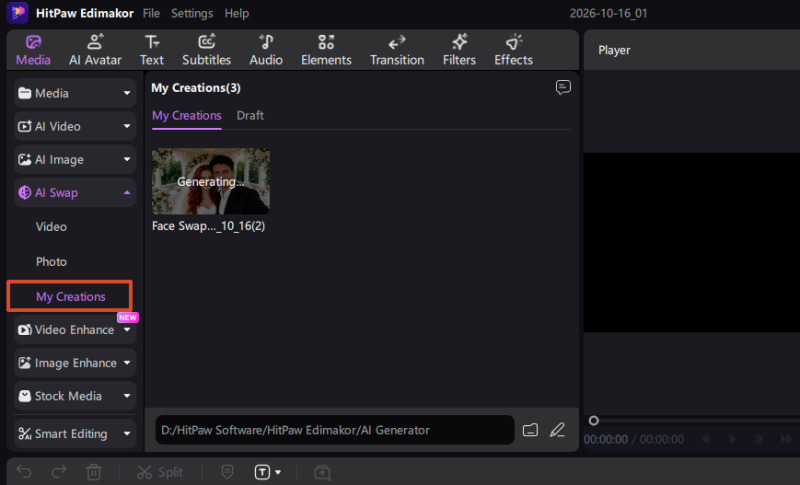Image resolution: width=800 pixels, height=485 pixels.
Task: Open the Subtitles panel
Action: [207, 50]
